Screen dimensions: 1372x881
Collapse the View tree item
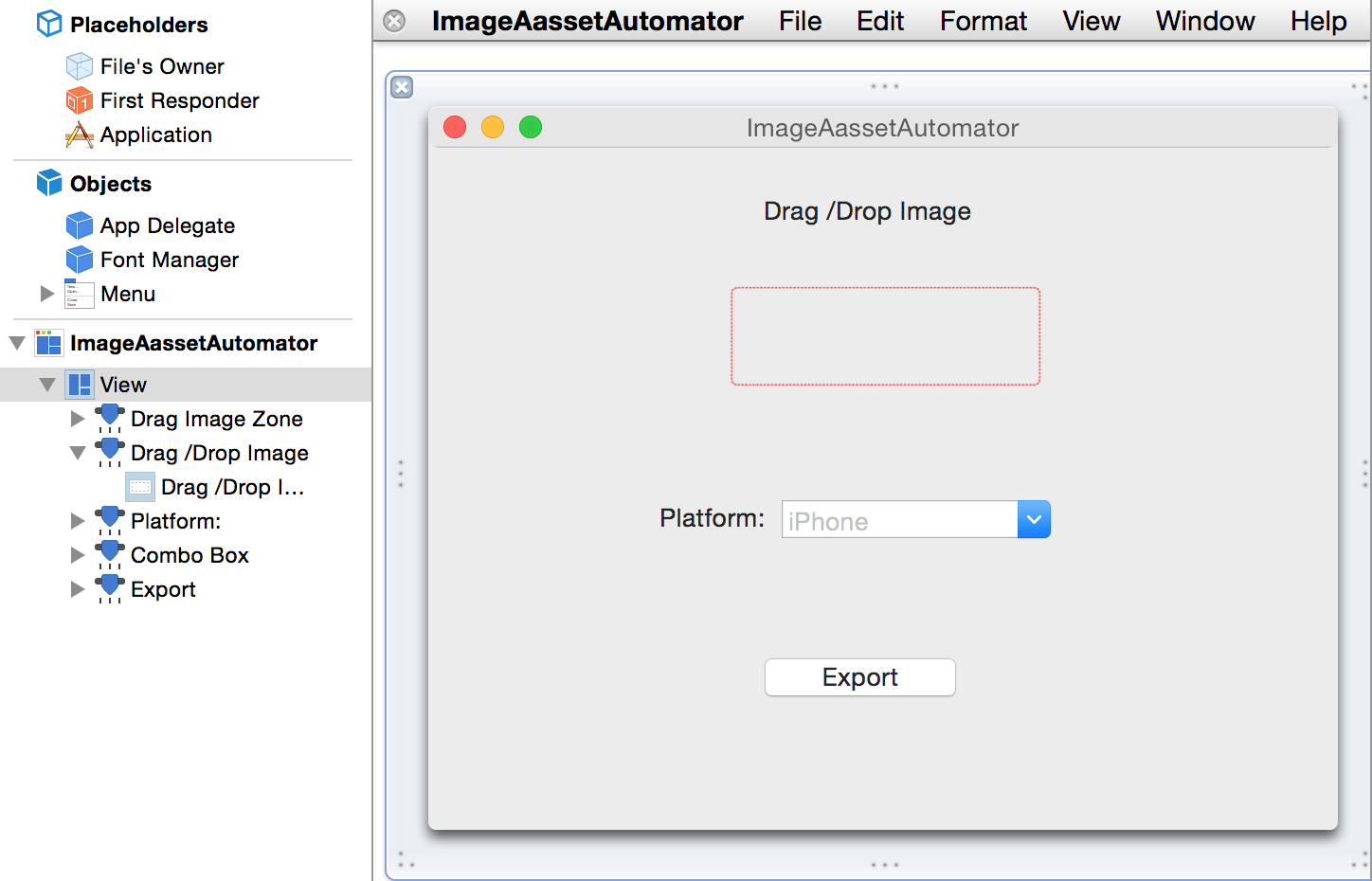pyautogui.click(x=46, y=385)
